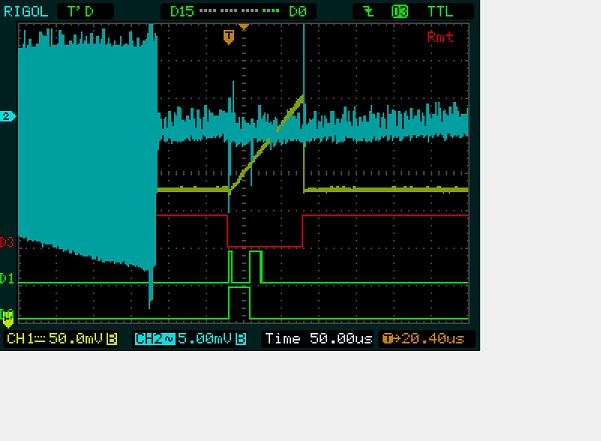Viewport: 601px width, 441px height.
Task: Click the D3 trigger source badge
Action: click(399, 12)
